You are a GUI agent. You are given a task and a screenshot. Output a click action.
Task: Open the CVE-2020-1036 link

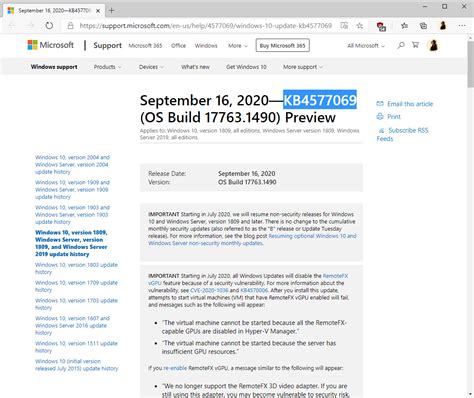(x=209, y=290)
